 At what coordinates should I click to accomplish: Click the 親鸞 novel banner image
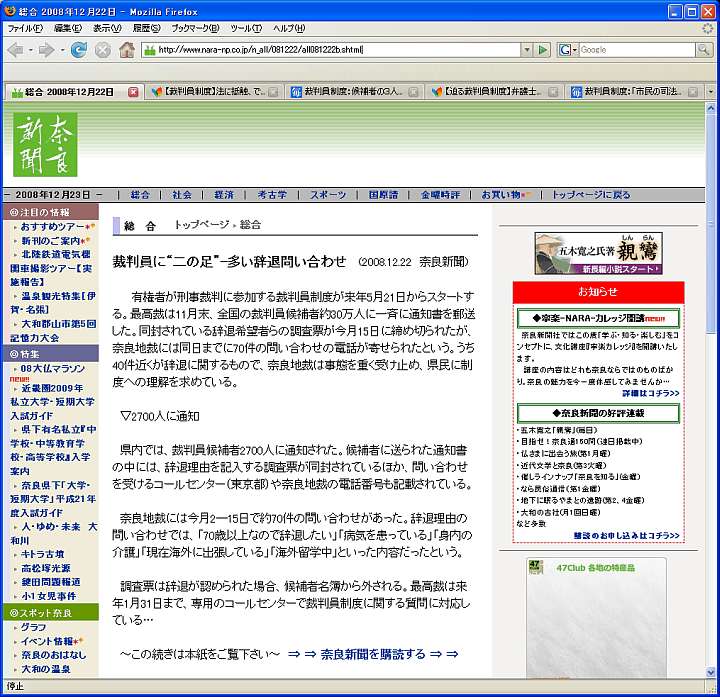(598, 254)
